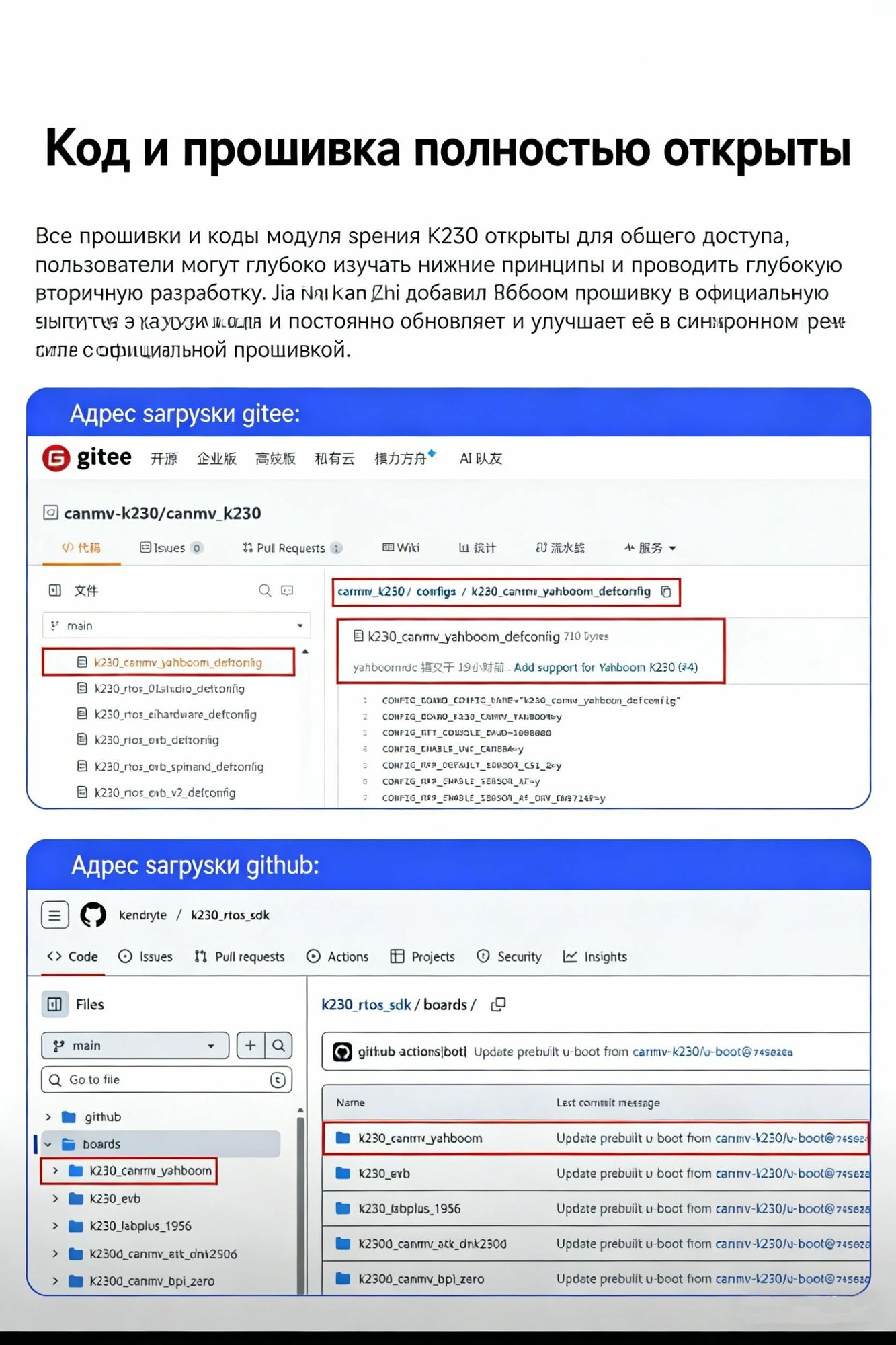This screenshot has width=896, height=1345.
Task: Open the GitHub Actions tab
Action: pyautogui.click(x=337, y=956)
